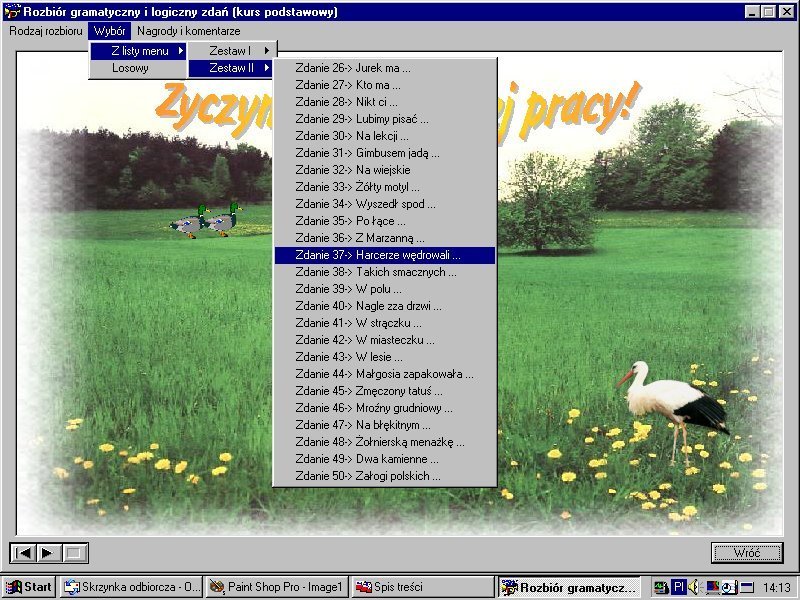Select Zdanie 50 Załogi polskich
This screenshot has height=600, width=800.
[x=384, y=476]
